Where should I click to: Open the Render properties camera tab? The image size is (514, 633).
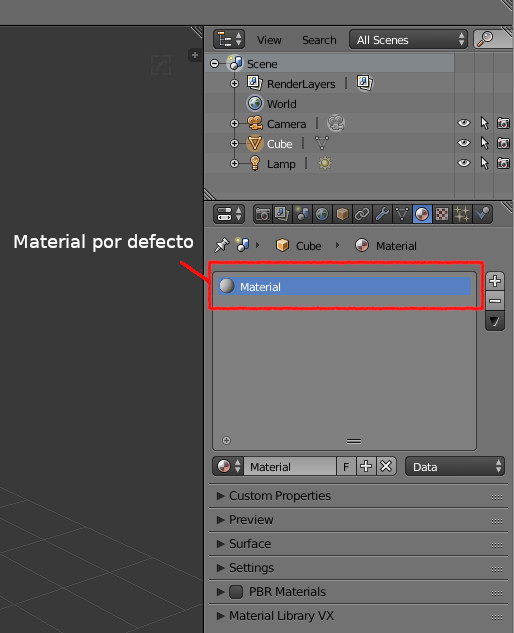[x=262, y=214]
